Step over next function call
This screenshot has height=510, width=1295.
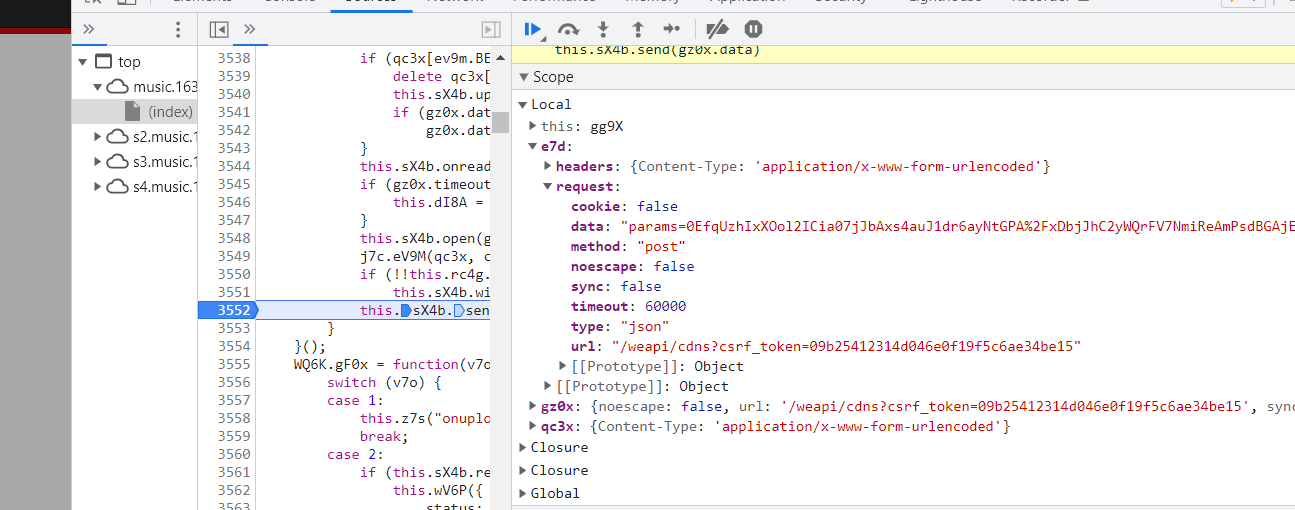[x=568, y=29]
